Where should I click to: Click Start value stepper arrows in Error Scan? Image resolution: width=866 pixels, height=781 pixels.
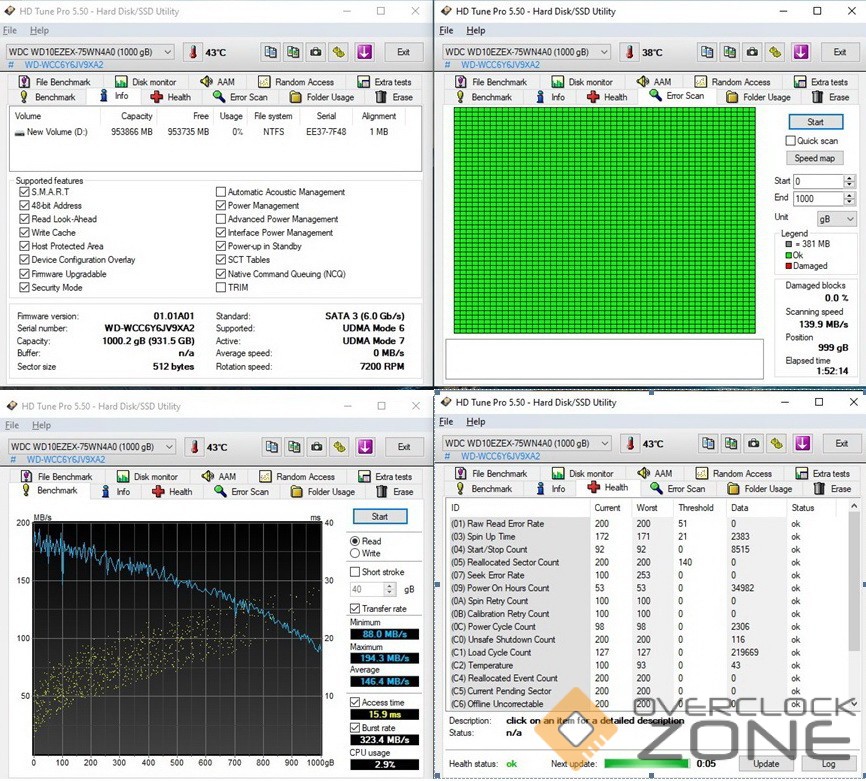tap(849, 181)
